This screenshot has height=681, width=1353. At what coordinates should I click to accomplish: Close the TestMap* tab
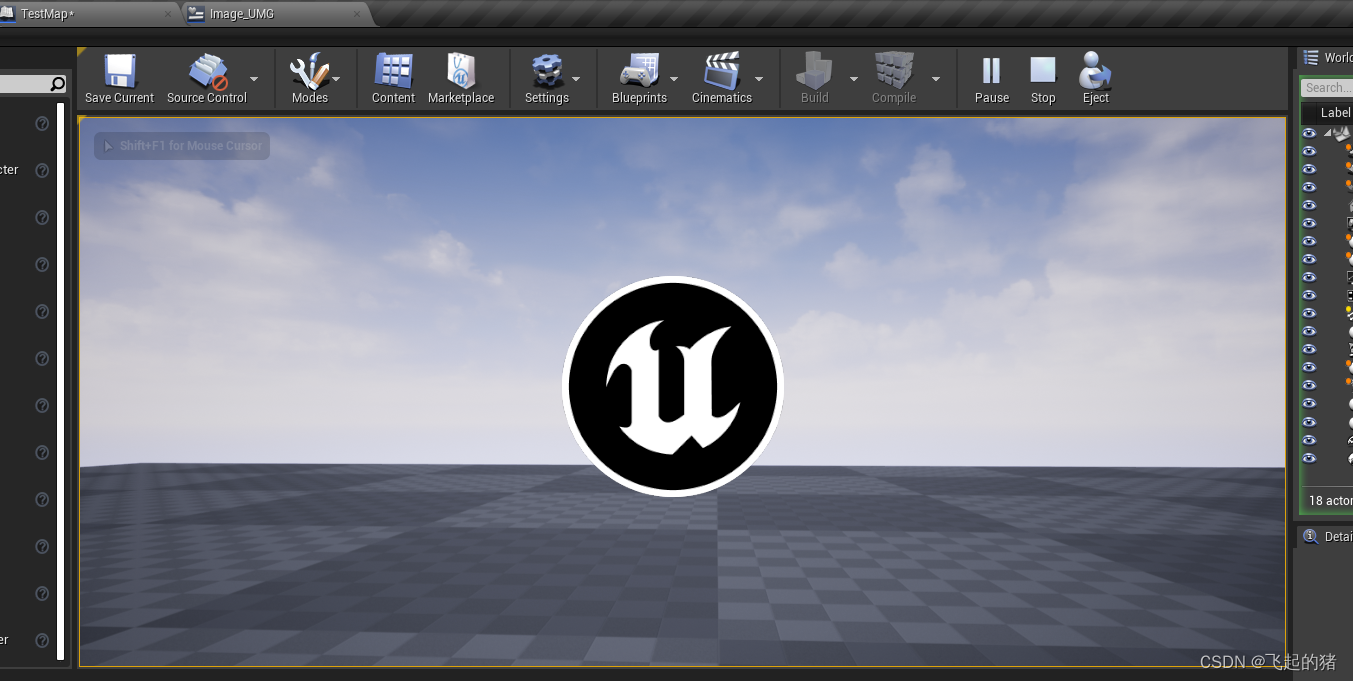pos(169,14)
